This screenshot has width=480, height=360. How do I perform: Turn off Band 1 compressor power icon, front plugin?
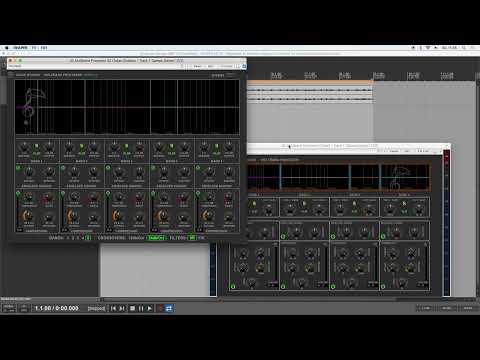(18, 193)
